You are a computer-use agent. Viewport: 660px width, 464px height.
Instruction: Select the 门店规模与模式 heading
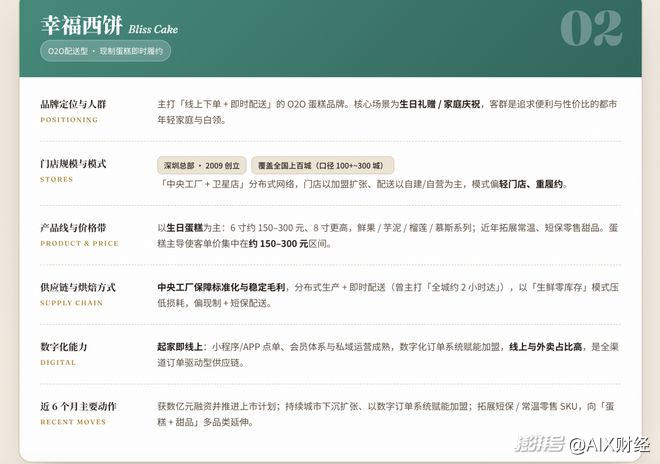(73, 164)
